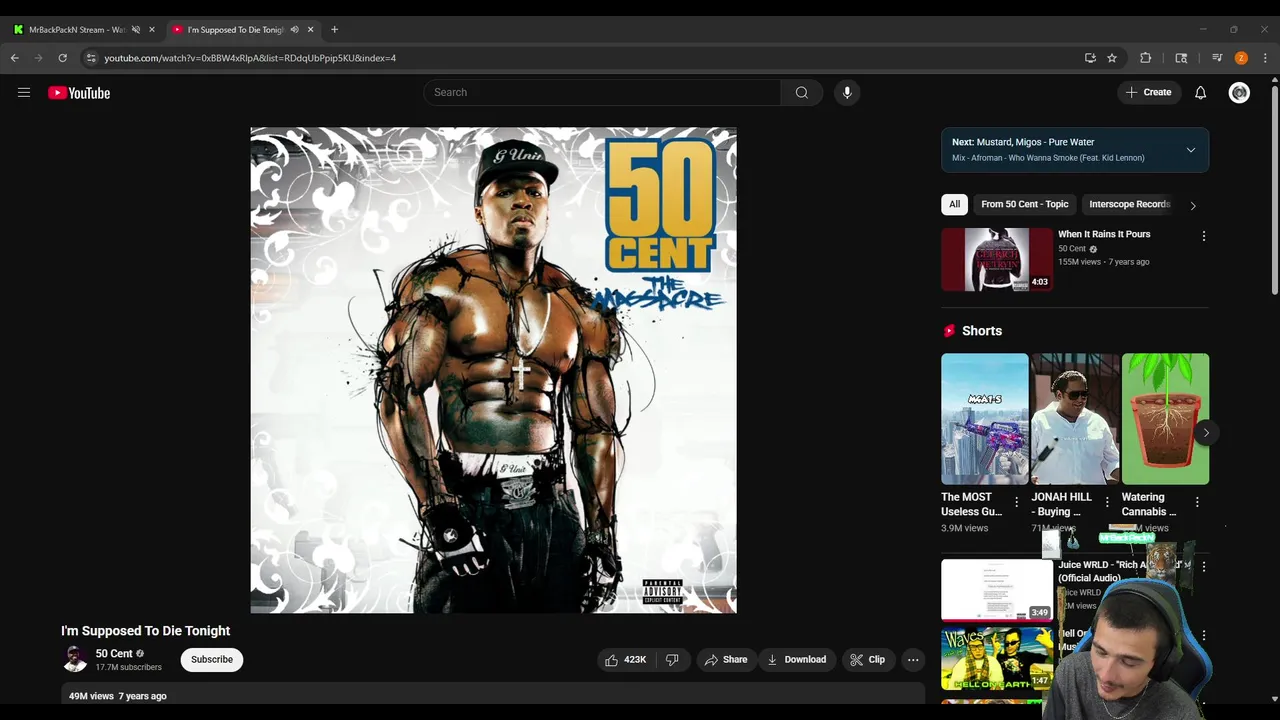Click the Download button
The height and width of the screenshot is (720, 1280).
pos(797,660)
